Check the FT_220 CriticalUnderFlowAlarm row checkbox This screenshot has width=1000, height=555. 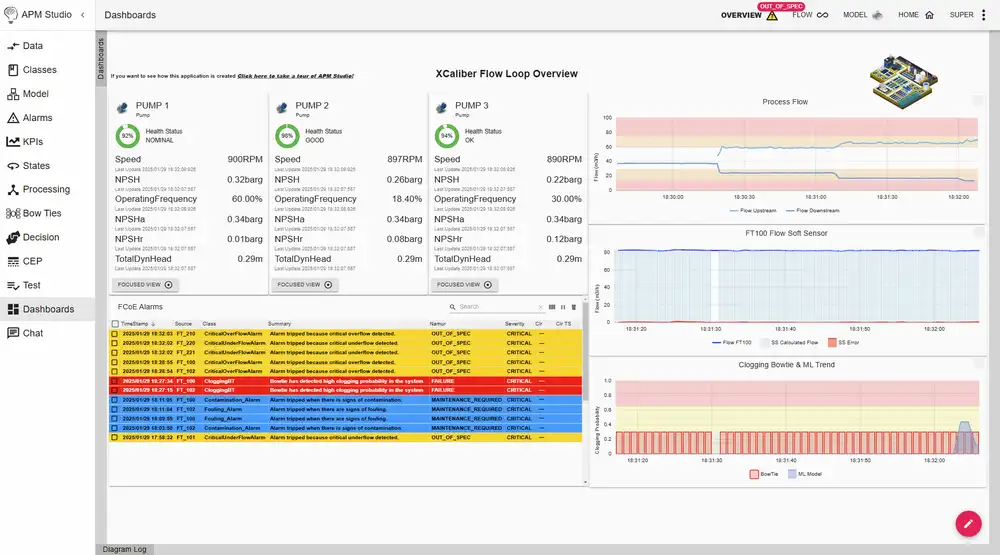(x=115, y=343)
